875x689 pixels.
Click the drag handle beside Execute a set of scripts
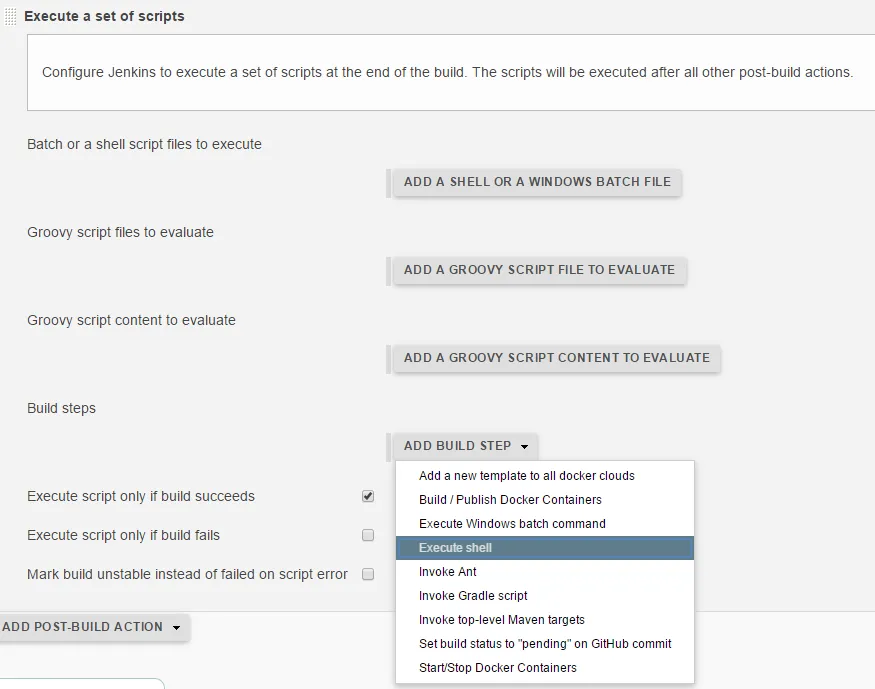pos(10,17)
